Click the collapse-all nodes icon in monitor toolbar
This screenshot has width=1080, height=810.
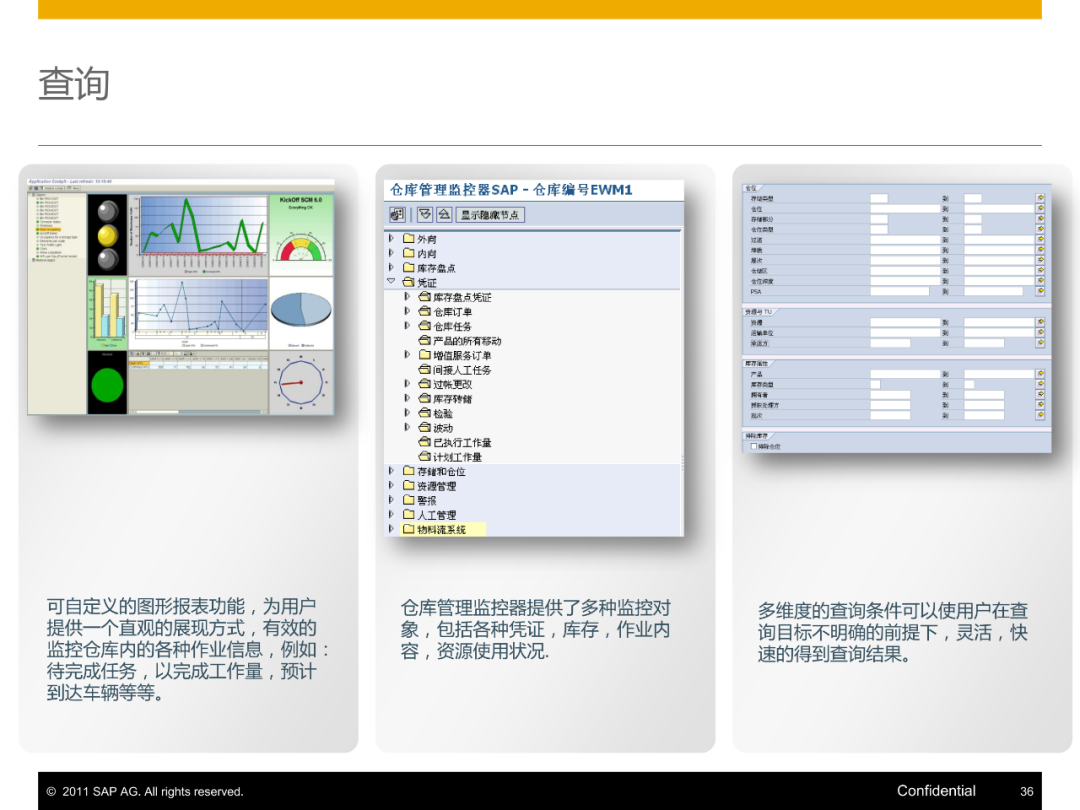point(444,214)
